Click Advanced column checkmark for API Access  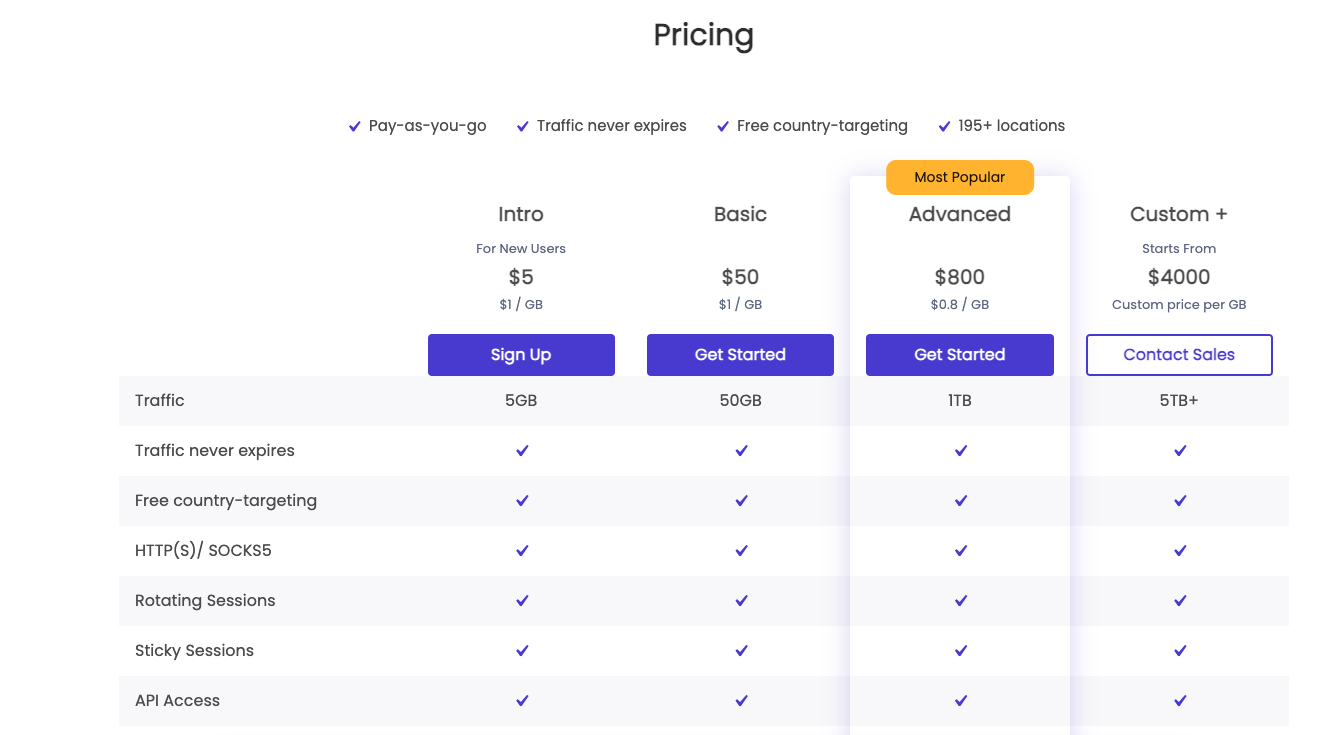(960, 701)
